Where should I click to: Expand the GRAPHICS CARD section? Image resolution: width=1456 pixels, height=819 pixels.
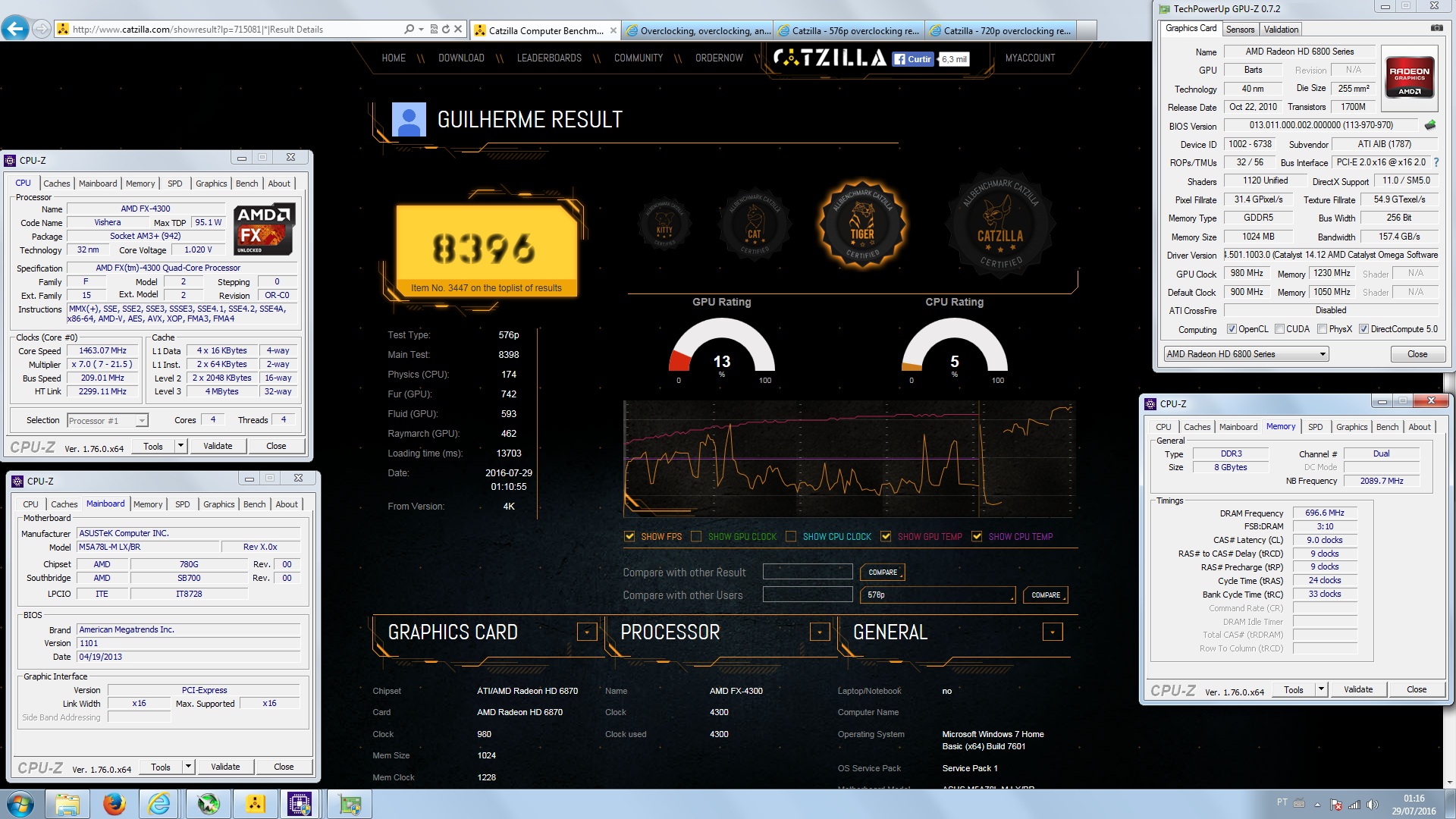pyautogui.click(x=587, y=632)
